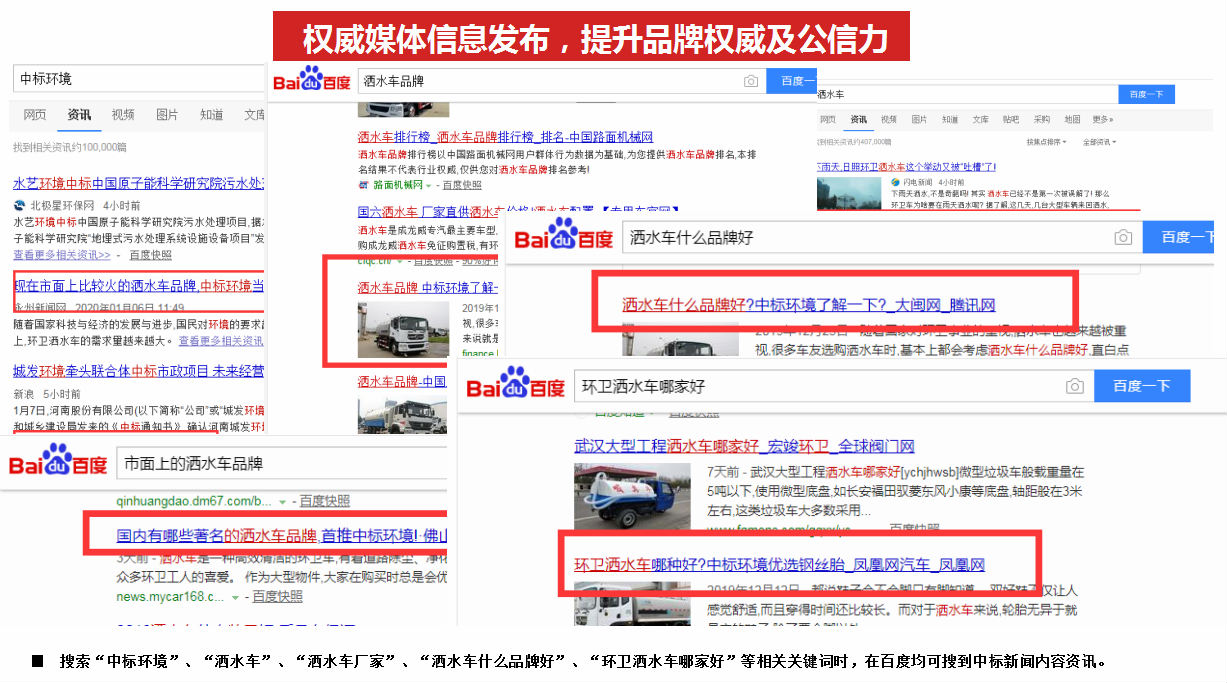Open the 按焦点排序 sort dropdown
This screenshot has height=683, width=1227.
coord(1046,142)
